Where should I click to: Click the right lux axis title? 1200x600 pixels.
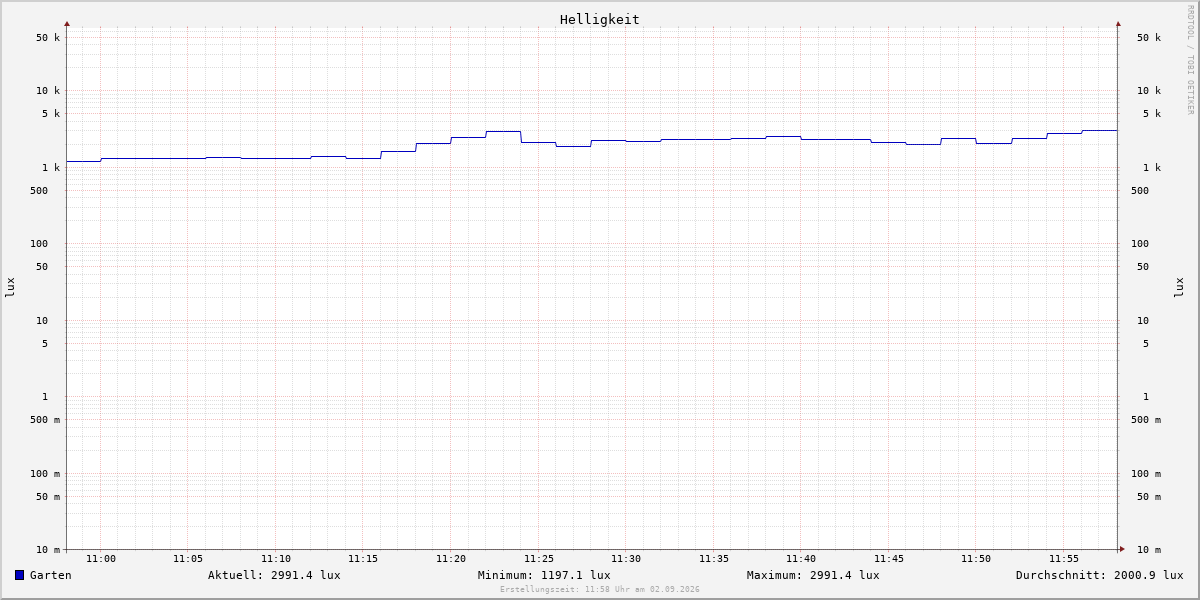(x=1180, y=287)
